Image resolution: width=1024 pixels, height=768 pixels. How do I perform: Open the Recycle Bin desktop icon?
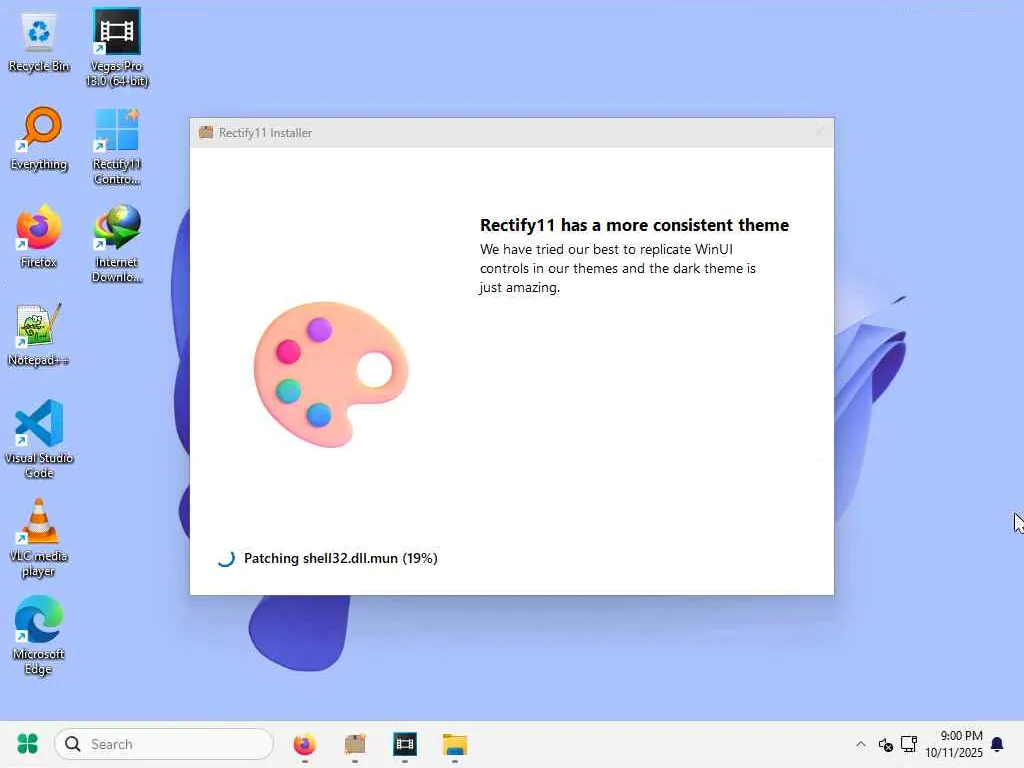(x=39, y=42)
